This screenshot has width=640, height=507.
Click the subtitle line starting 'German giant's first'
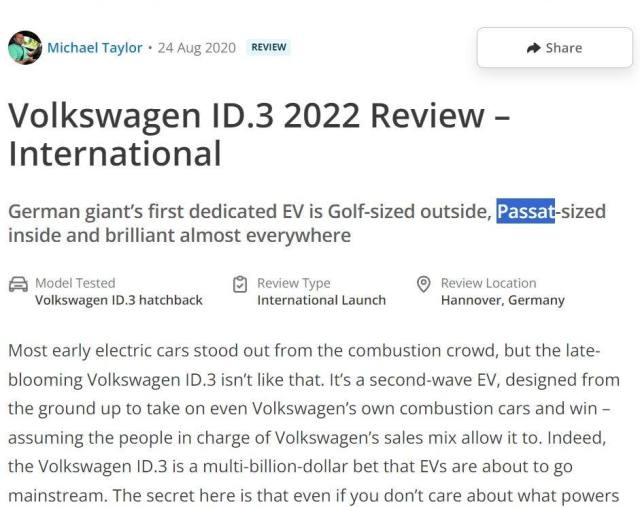click(307, 212)
